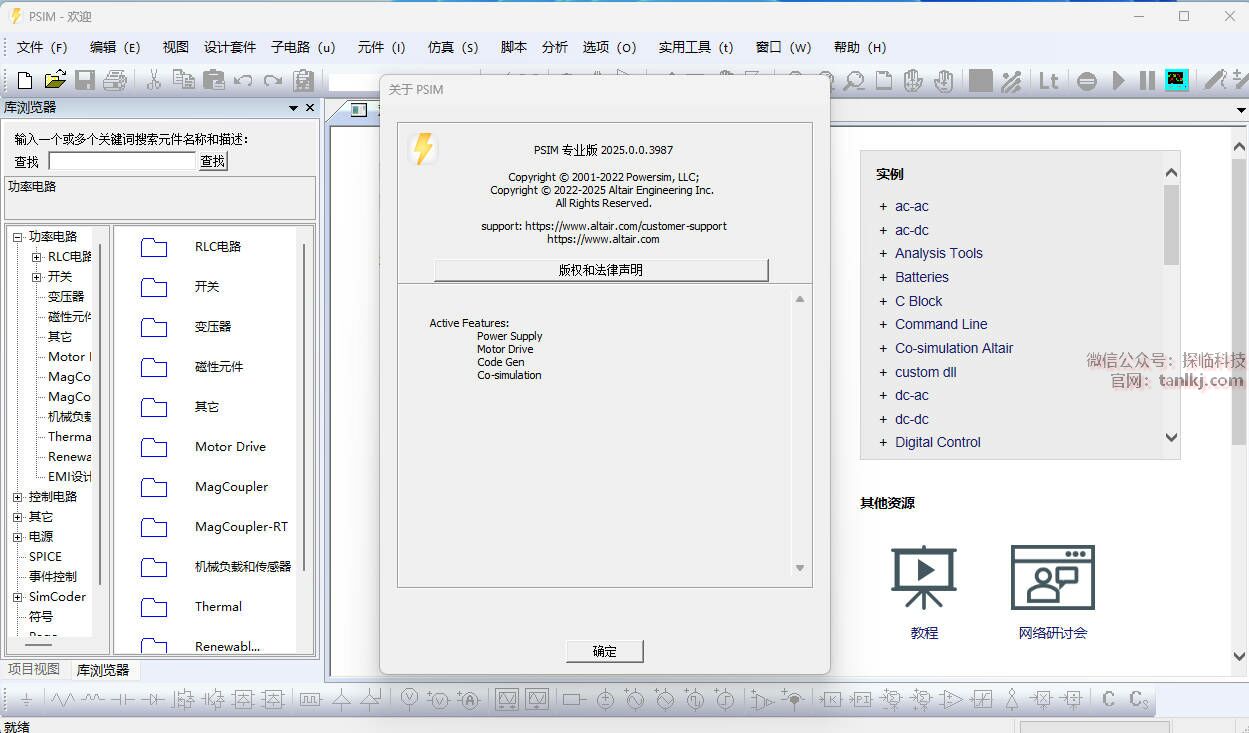Select the SPICE tree item
The width and height of the screenshot is (1249, 733).
[45, 557]
